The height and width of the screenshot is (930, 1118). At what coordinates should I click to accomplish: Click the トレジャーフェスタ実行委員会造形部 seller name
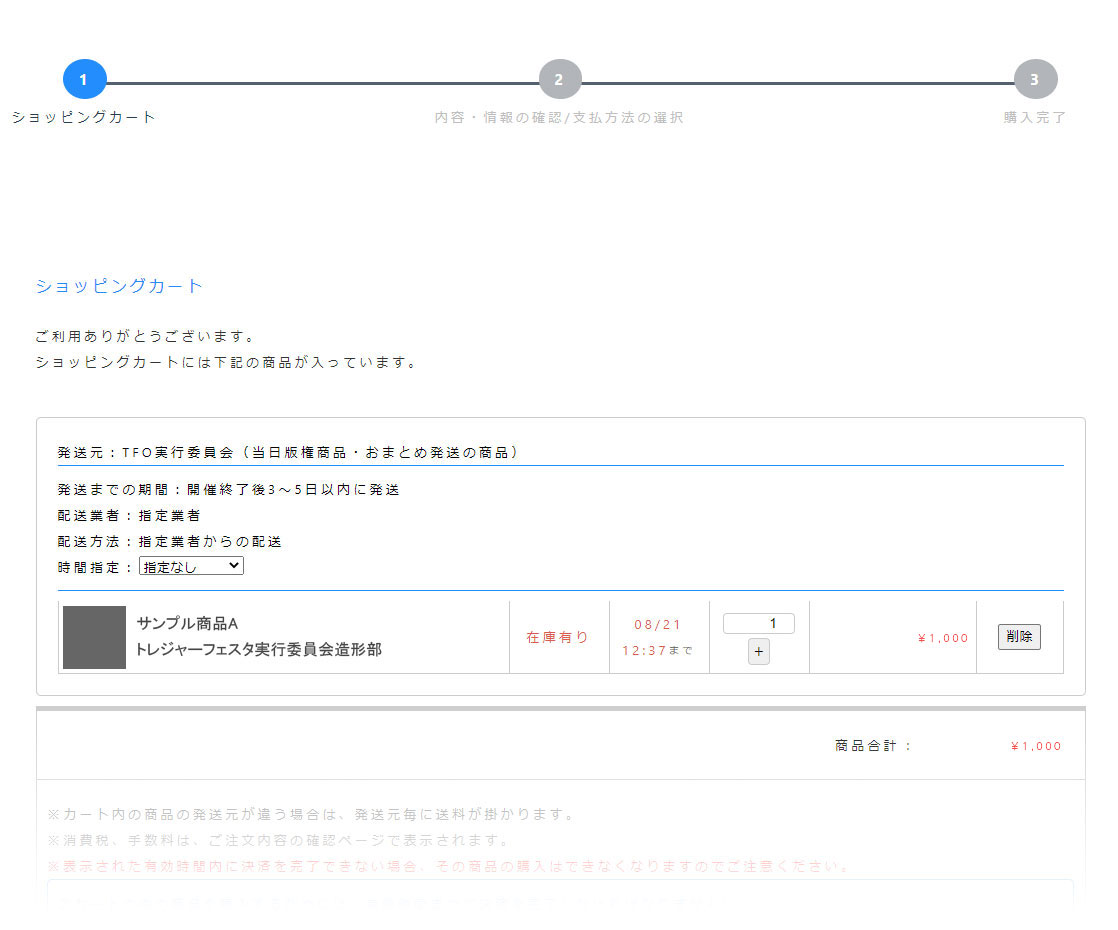[x=258, y=650]
